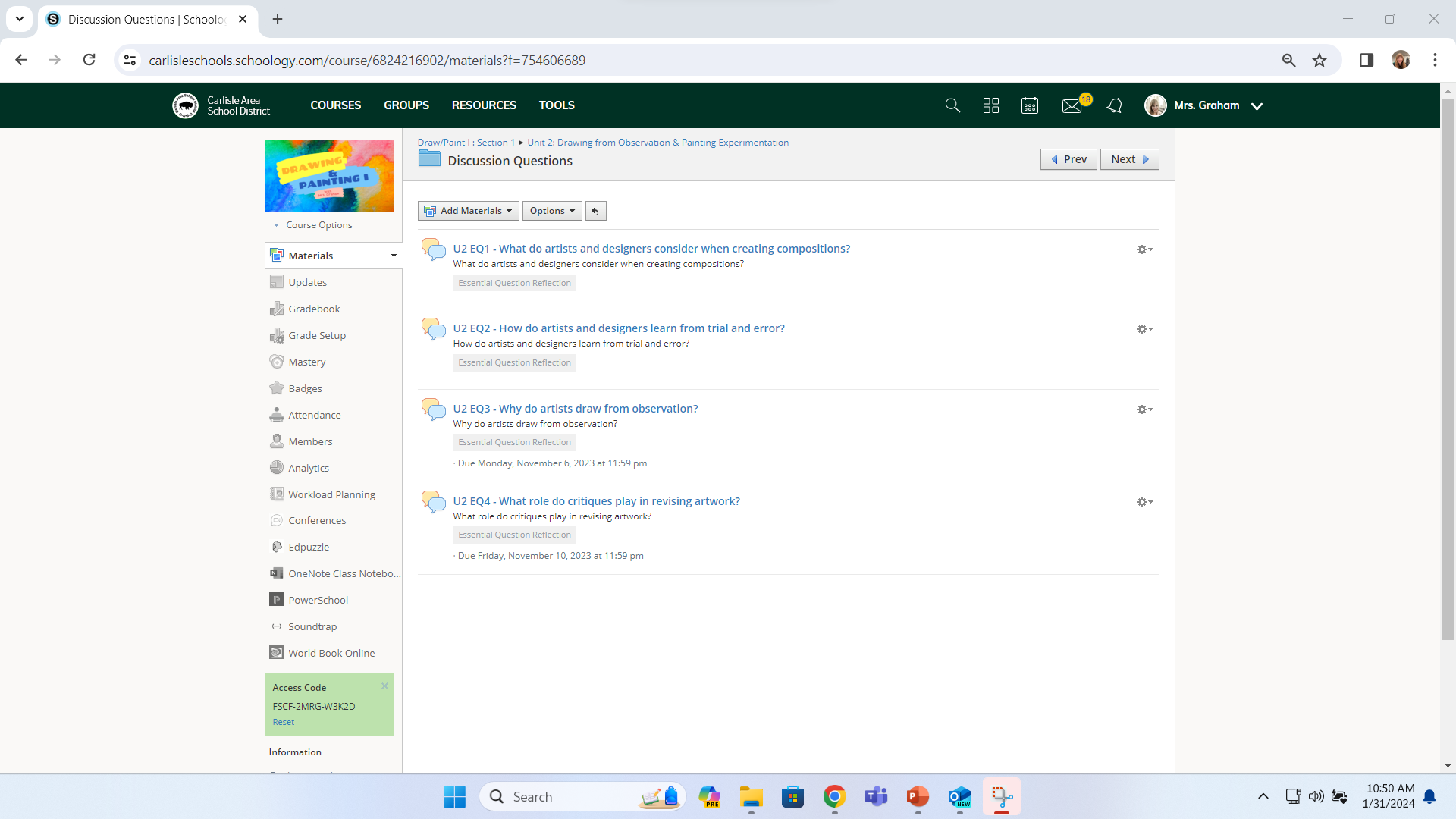Click the discussion icon for U2 EQ4
This screenshot has height=819, width=1456.
434,502
